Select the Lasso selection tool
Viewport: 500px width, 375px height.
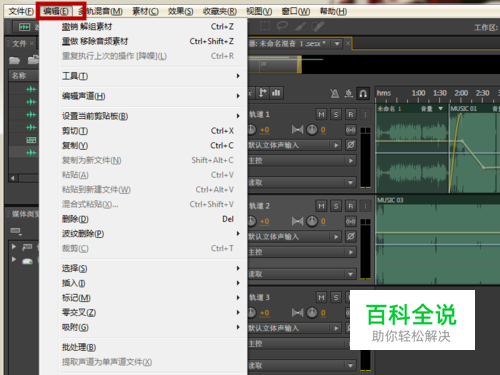[x=282, y=26]
